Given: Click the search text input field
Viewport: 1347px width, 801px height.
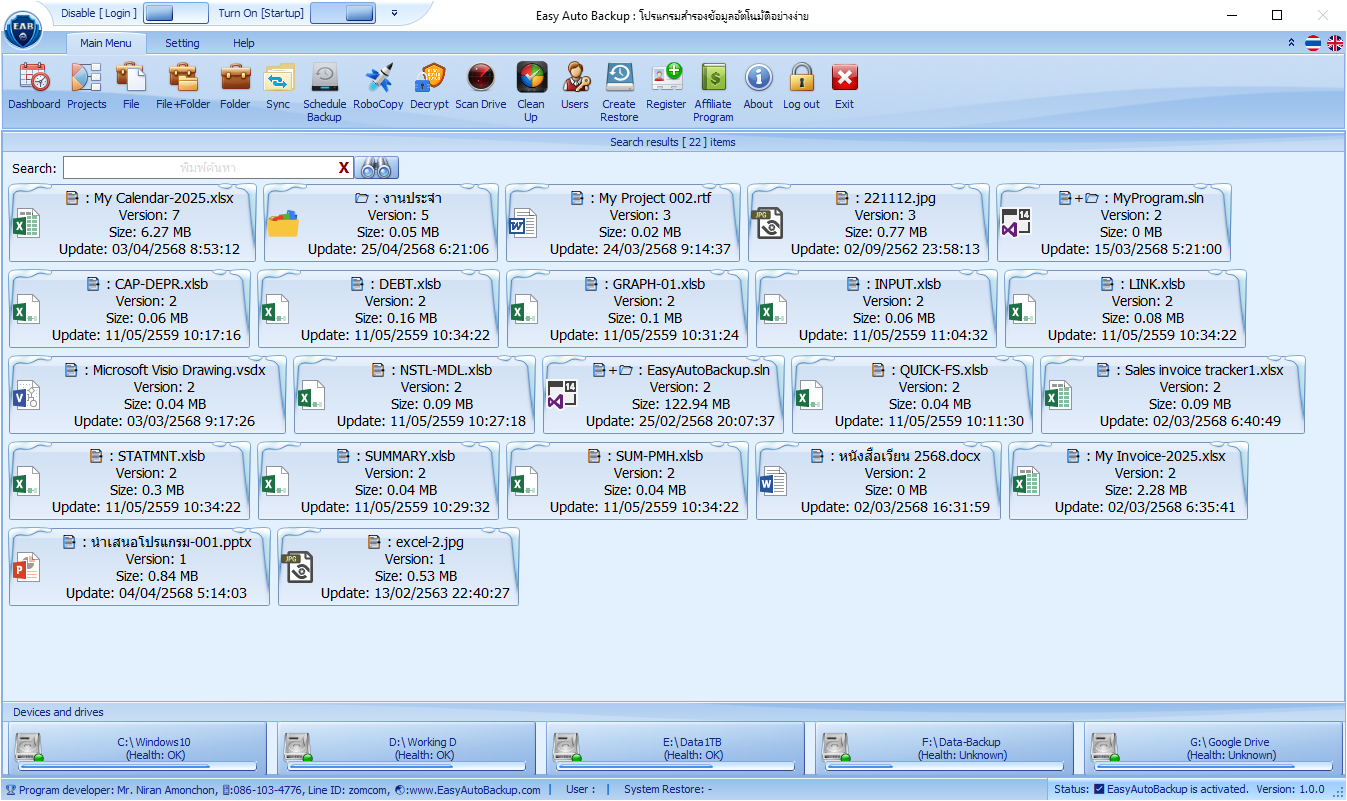Looking at the screenshot, I should click(x=198, y=168).
